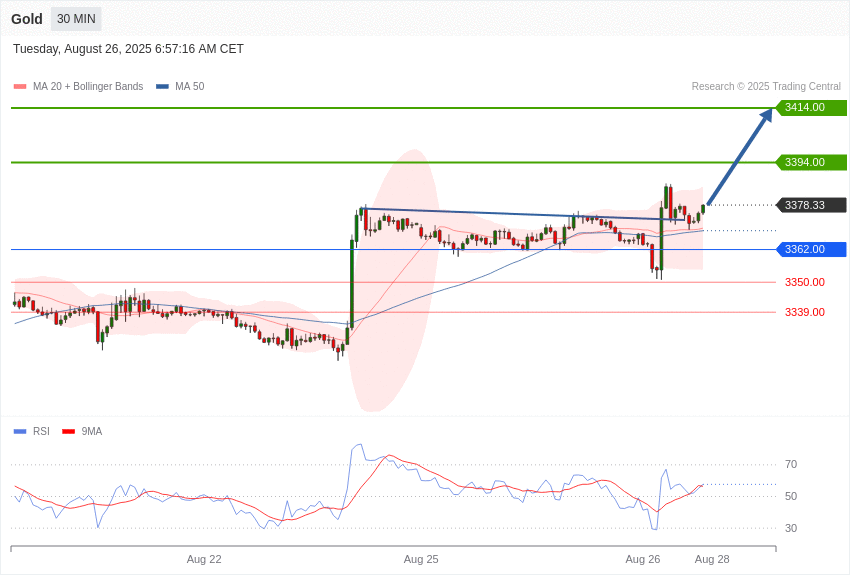Click the Aug 28 date axis label
850x576 pixels.
pos(712,559)
